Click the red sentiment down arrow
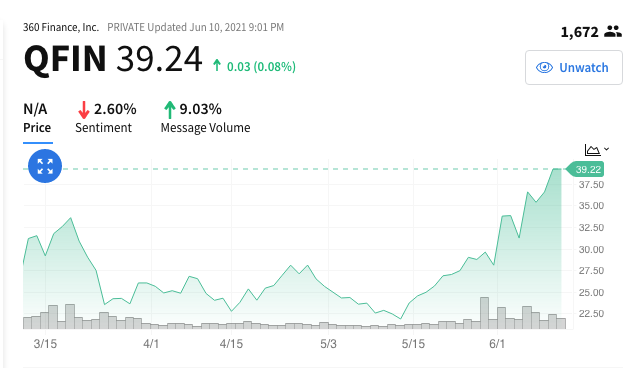The height and width of the screenshot is (368, 631). point(83,110)
